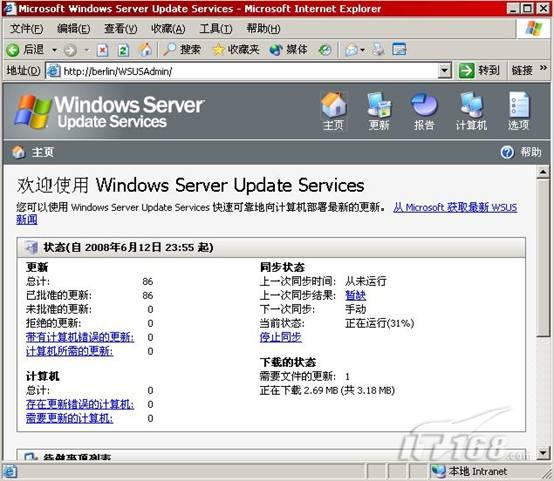The height and width of the screenshot is (481, 554).
Task: Open WSUS 报告 reports icon
Action: pyautogui.click(x=424, y=111)
